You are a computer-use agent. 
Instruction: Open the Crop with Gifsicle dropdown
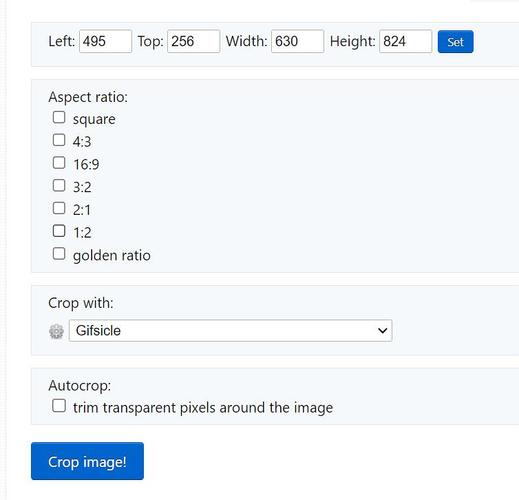230,330
